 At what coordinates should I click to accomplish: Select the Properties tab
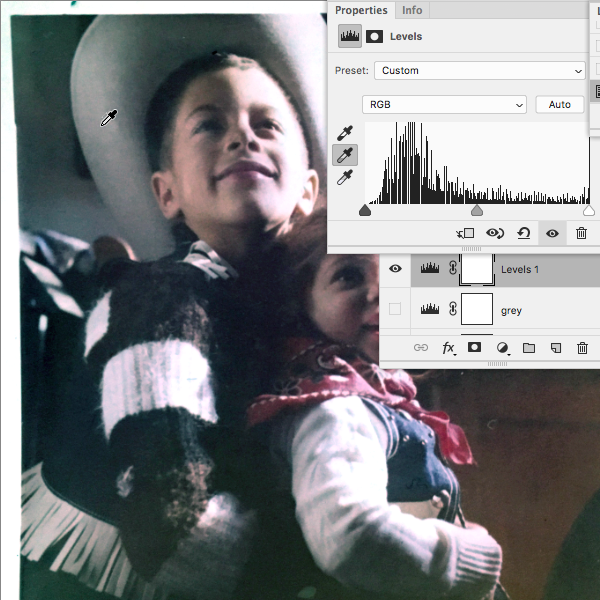point(361,10)
